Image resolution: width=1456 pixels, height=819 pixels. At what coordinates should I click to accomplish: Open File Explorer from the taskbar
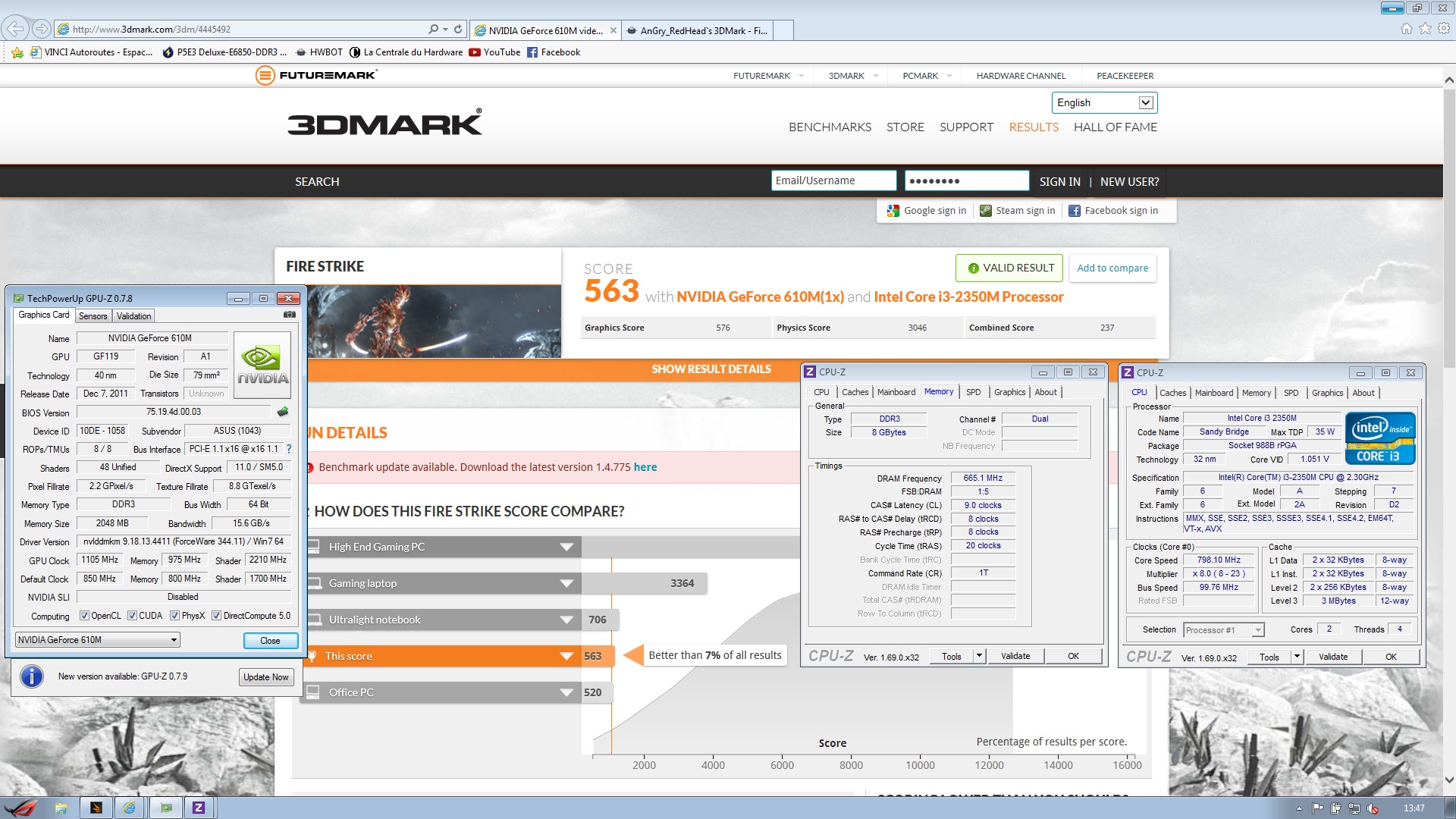pos(61,808)
